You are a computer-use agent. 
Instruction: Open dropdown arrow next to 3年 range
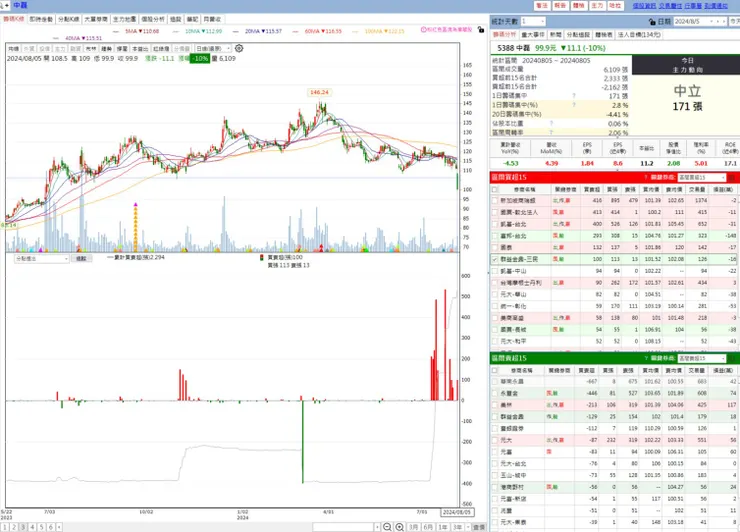coord(468,527)
